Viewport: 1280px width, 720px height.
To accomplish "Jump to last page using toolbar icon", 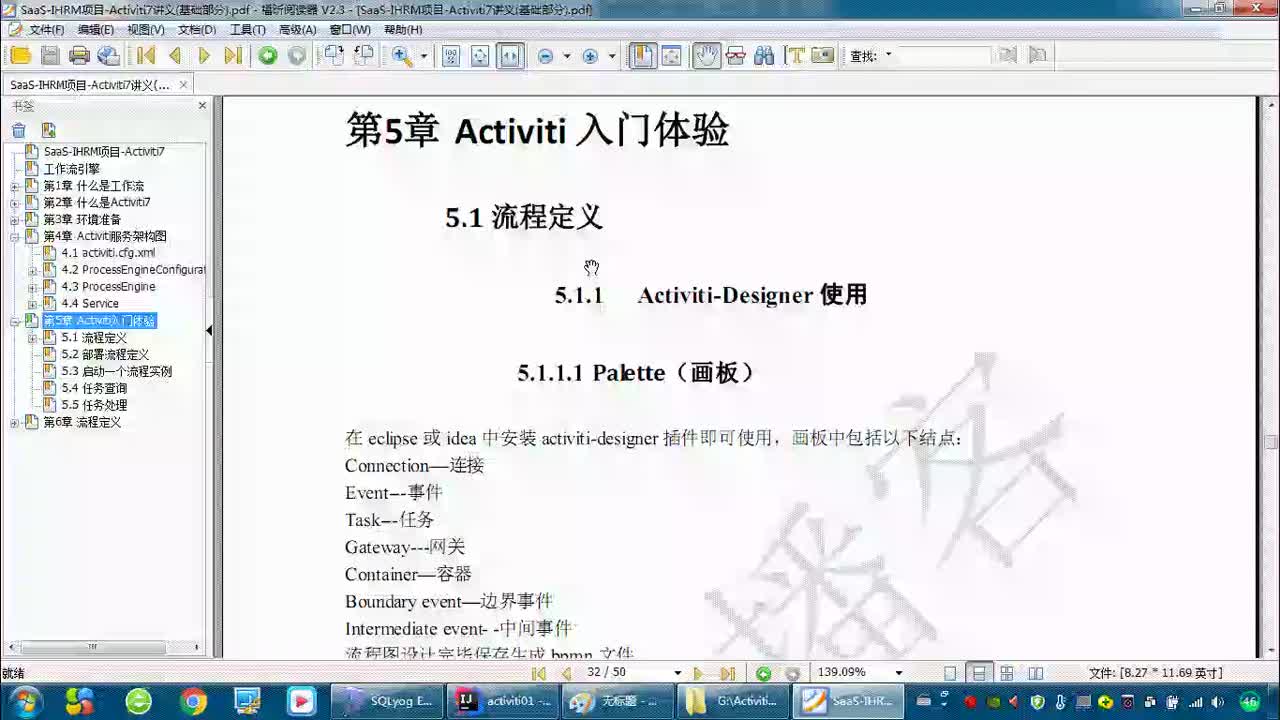I will [x=233, y=56].
